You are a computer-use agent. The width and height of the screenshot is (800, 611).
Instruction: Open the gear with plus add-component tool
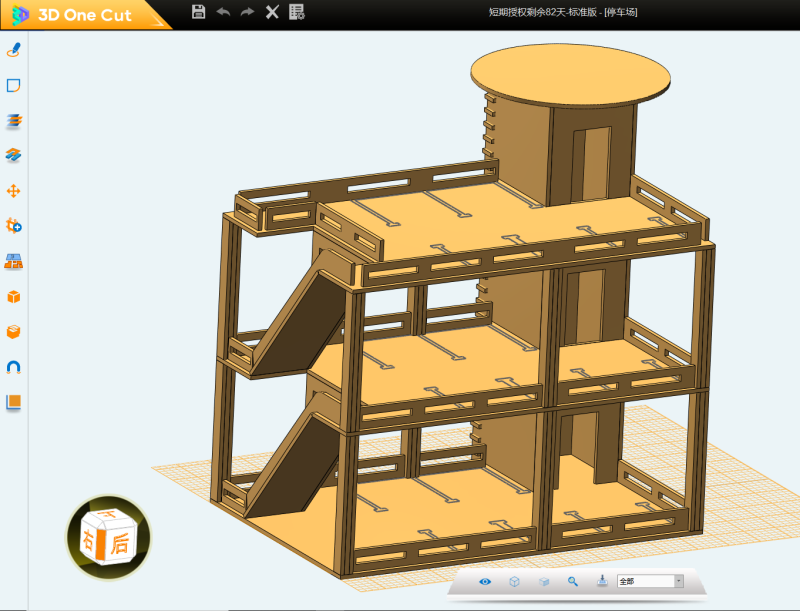click(x=14, y=225)
